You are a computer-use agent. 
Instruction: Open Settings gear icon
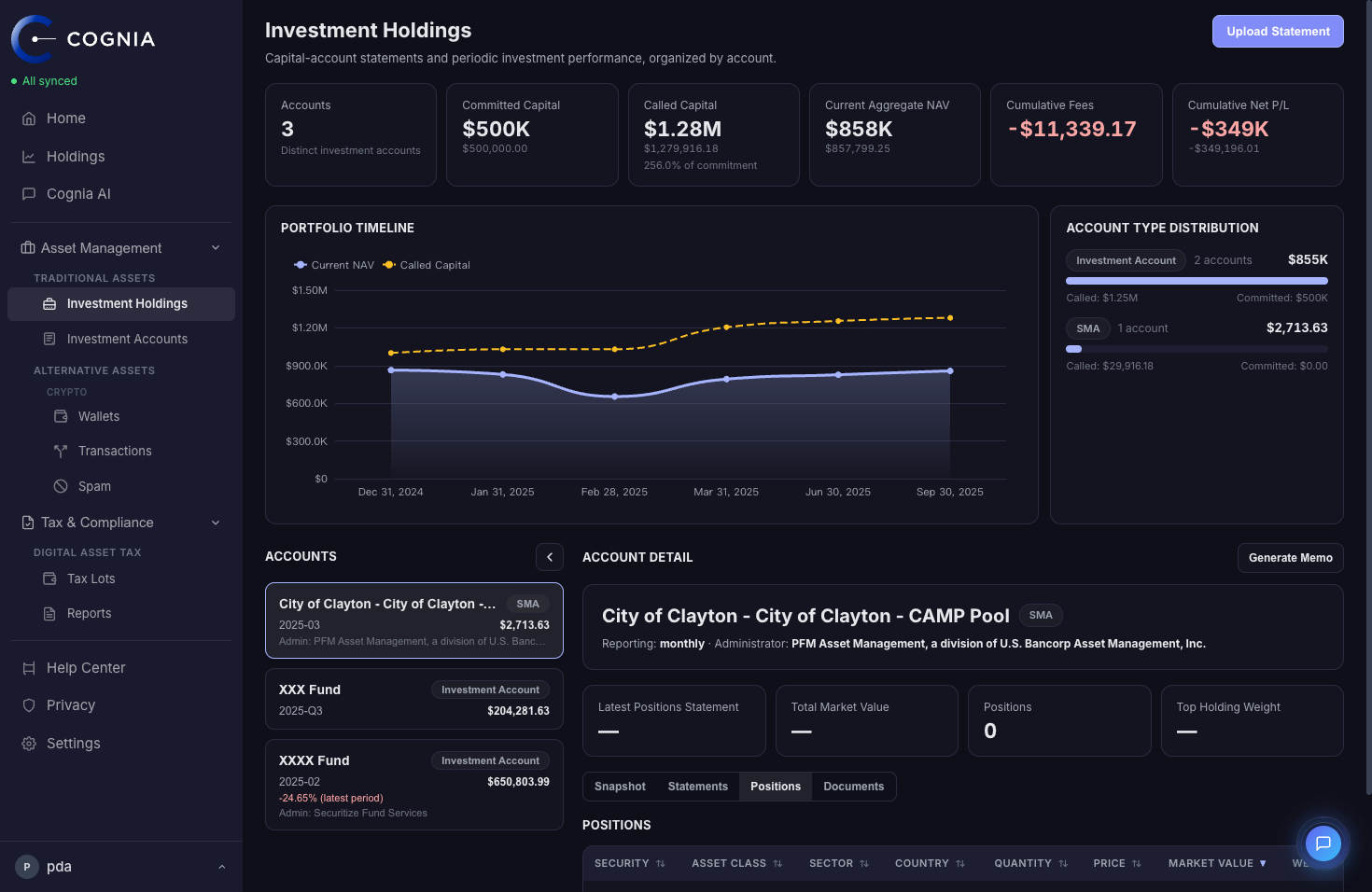pos(29,744)
